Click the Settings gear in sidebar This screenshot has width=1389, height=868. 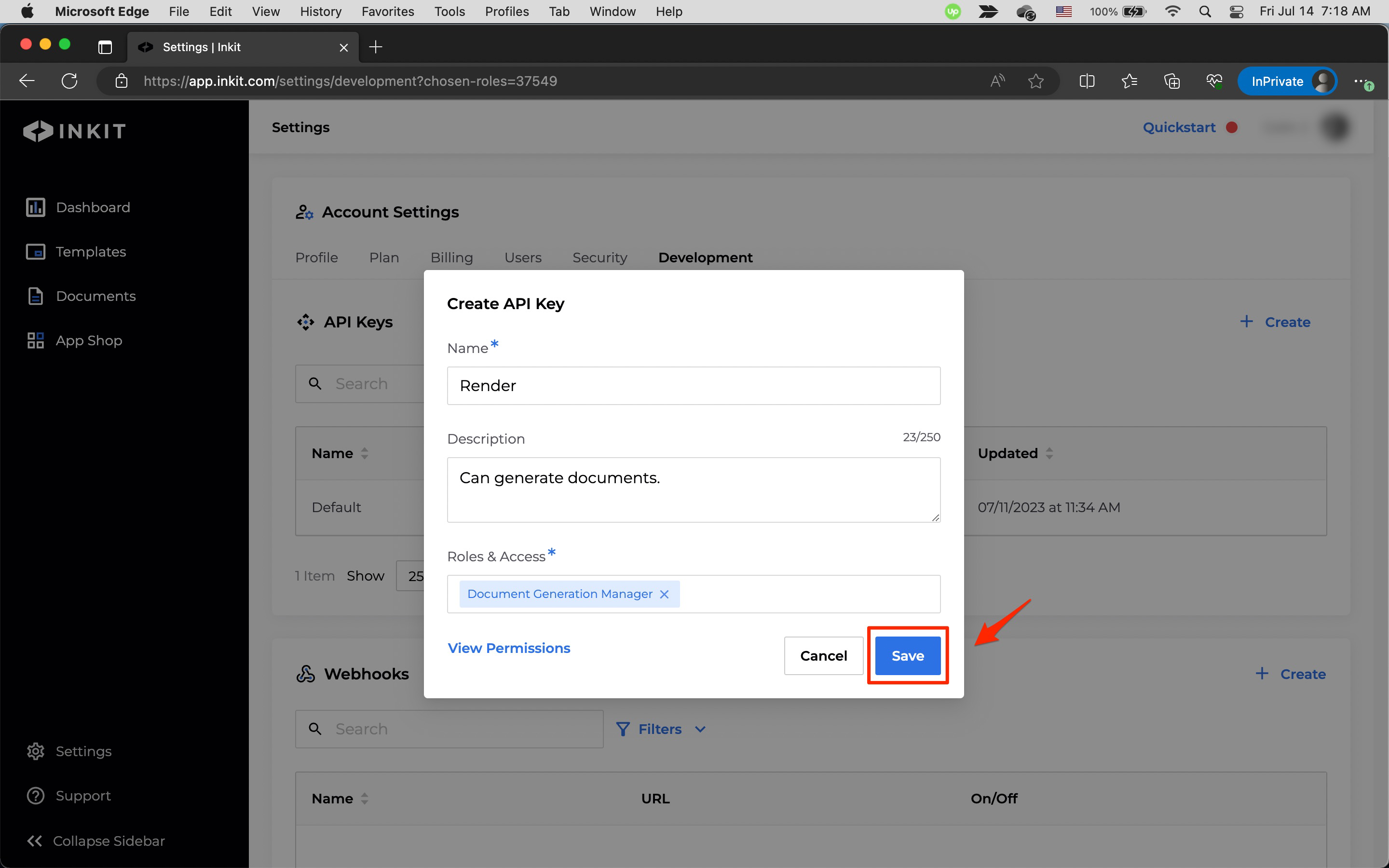(x=36, y=751)
